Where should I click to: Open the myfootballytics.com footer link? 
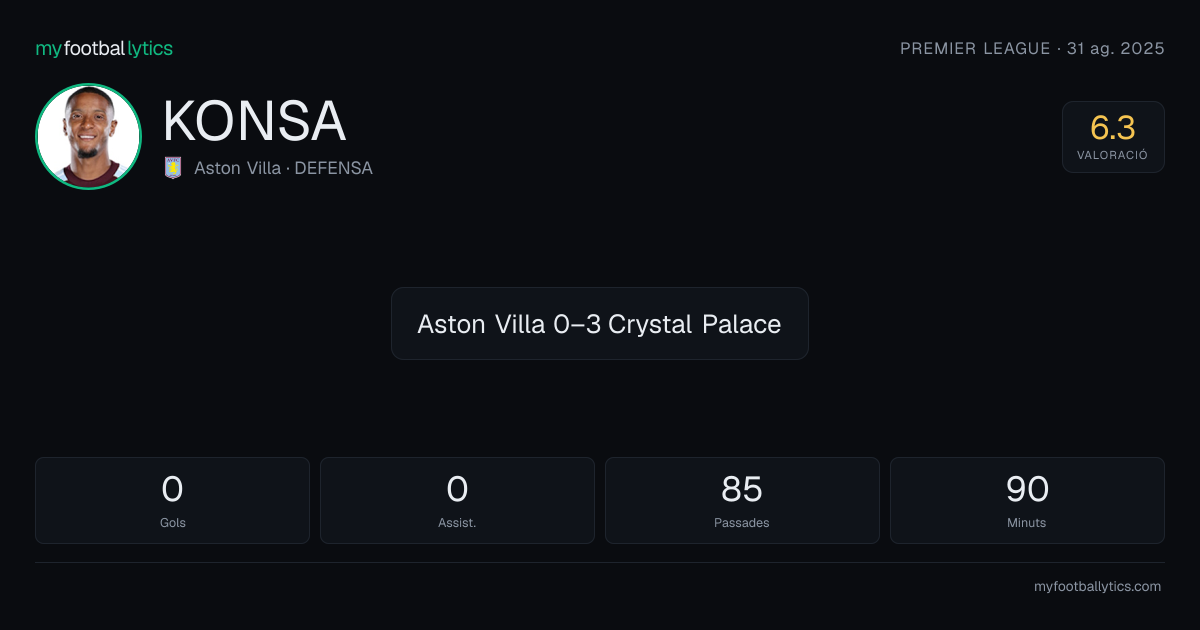pos(1097,587)
